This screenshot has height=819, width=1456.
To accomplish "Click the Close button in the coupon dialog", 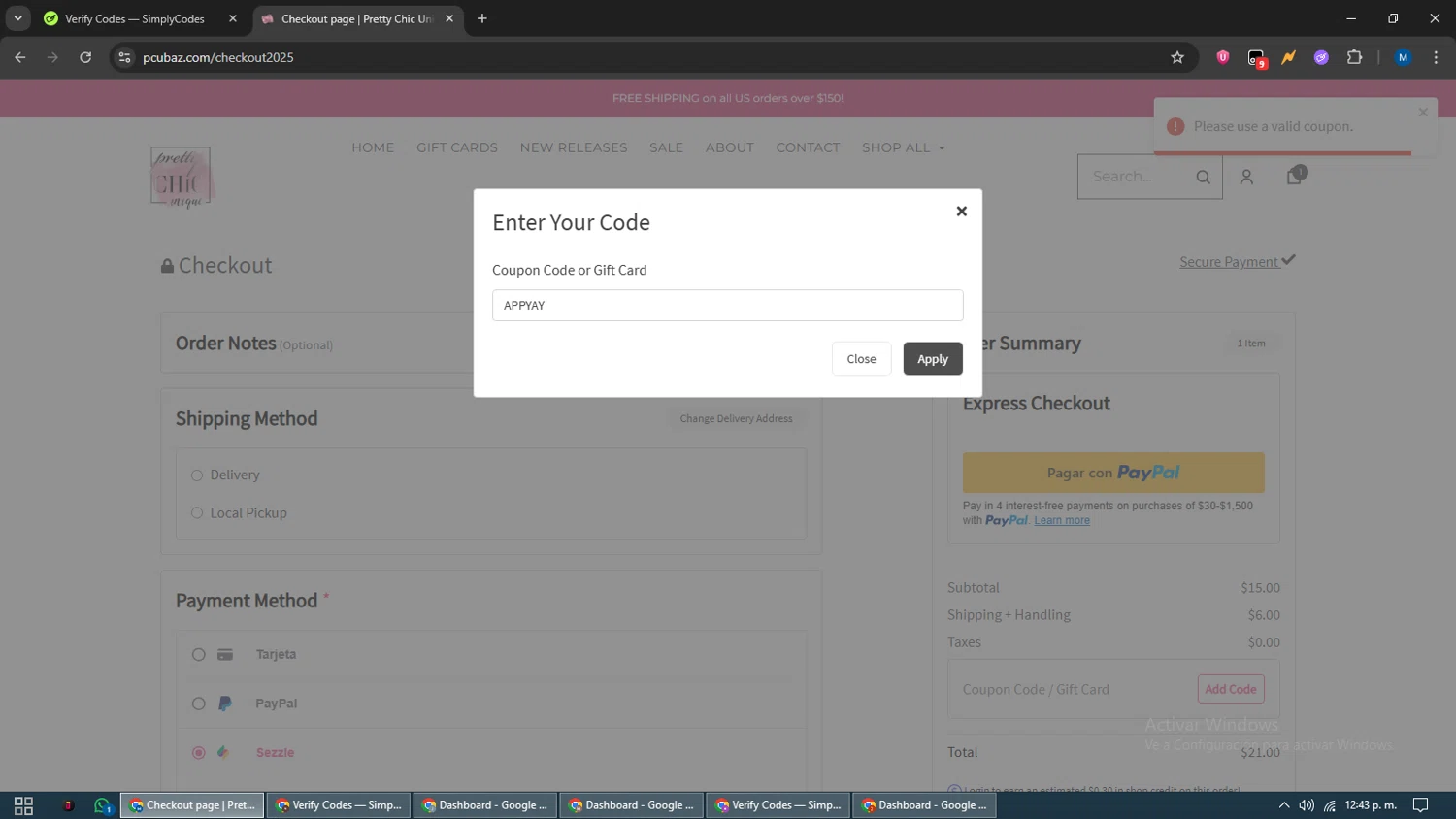I will [x=861, y=359].
